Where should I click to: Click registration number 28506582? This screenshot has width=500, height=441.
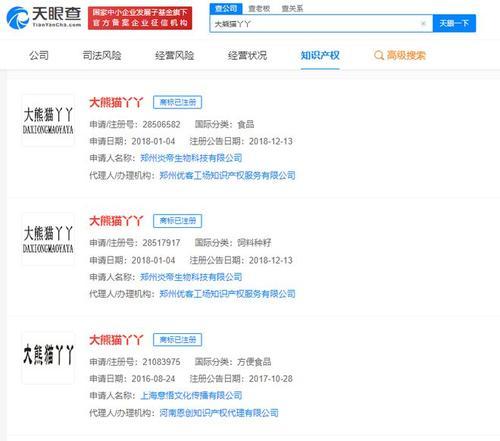(x=161, y=124)
